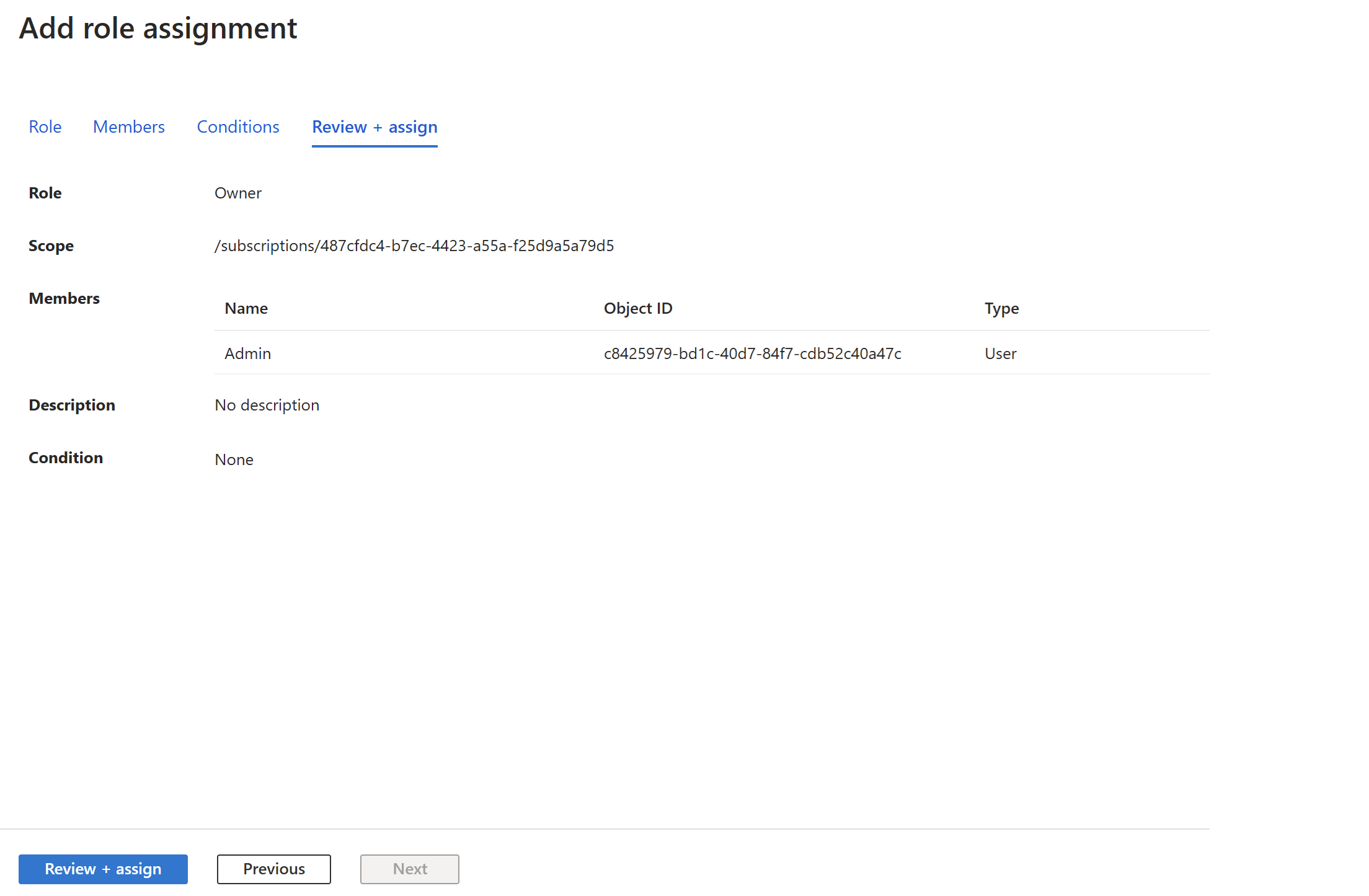Image resolution: width=1369 pixels, height=896 pixels.
Task: Click the Add role assignment heading
Action: coord(158,29)
